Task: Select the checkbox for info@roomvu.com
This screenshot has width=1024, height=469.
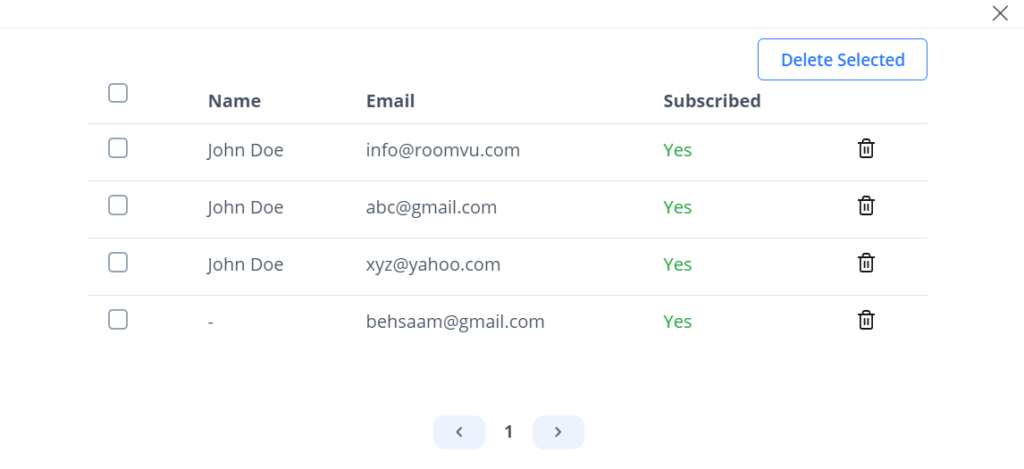Action: pyautogui.click(x=118, y=148)
